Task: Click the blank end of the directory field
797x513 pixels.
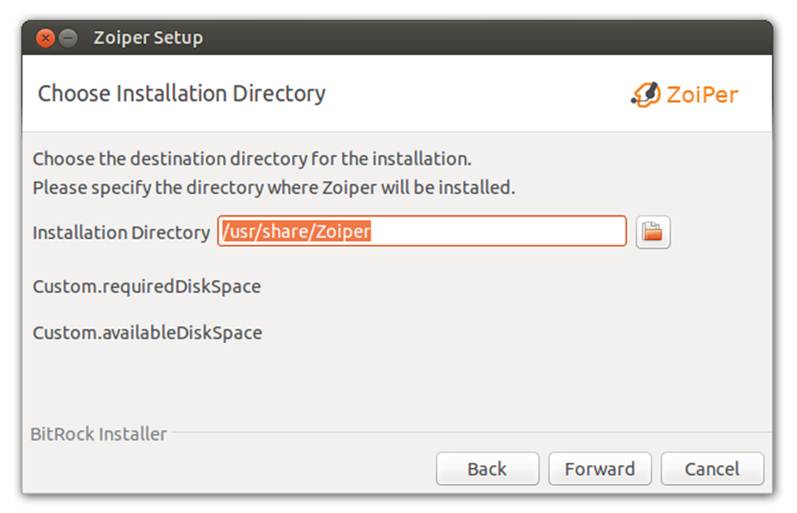Action: [498, 231]
